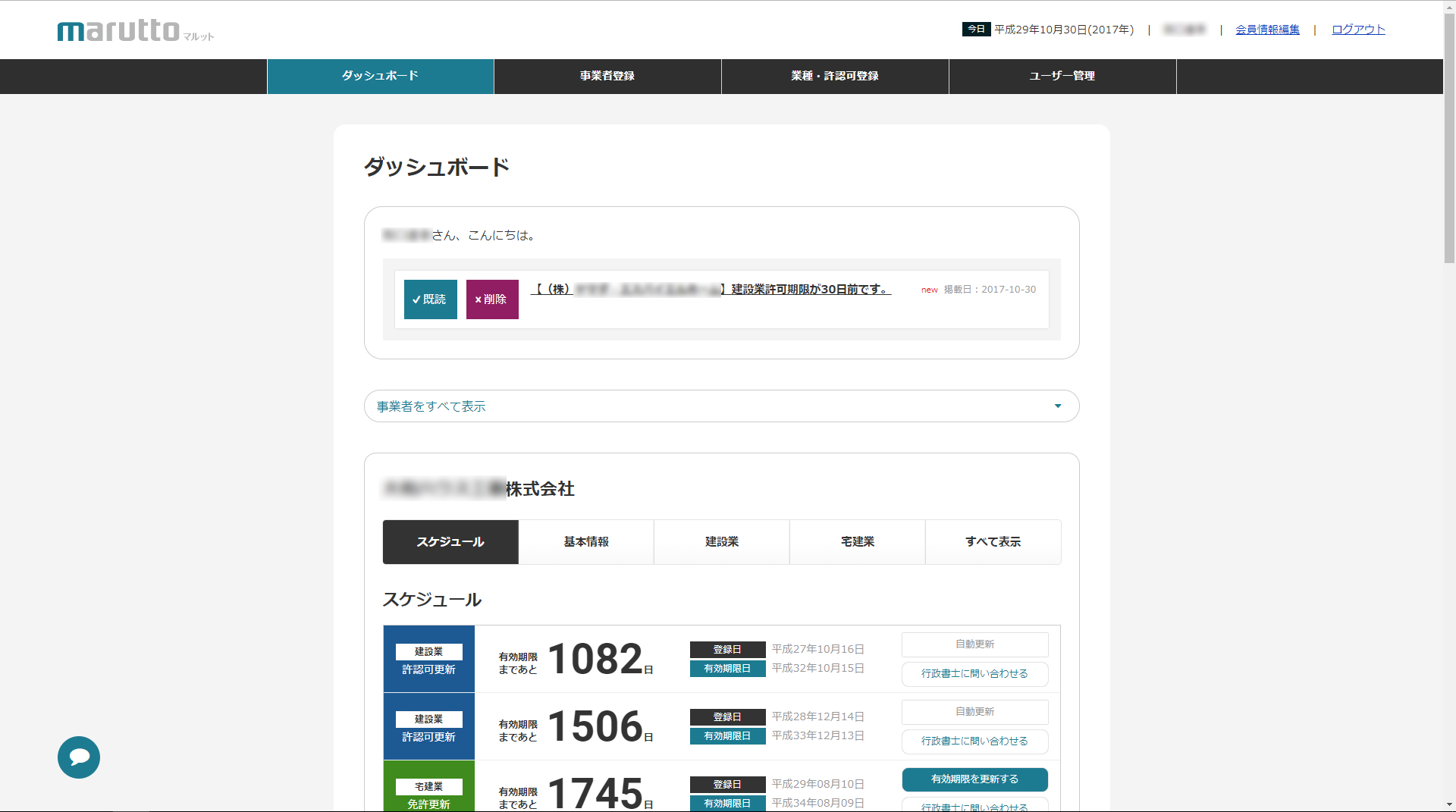The height and width of the screenshot is (812, 1456).
Task: Go to 事業者登録 in navigation bar
Action: [607, 76]
